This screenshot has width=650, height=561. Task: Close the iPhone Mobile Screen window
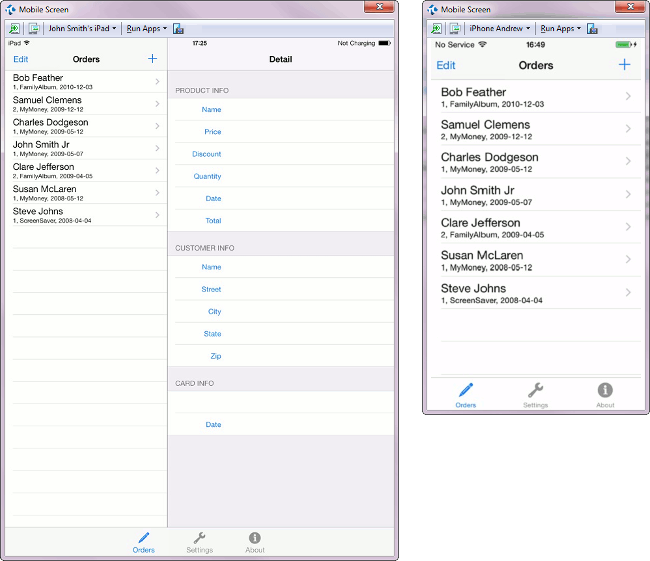point(630,7)
